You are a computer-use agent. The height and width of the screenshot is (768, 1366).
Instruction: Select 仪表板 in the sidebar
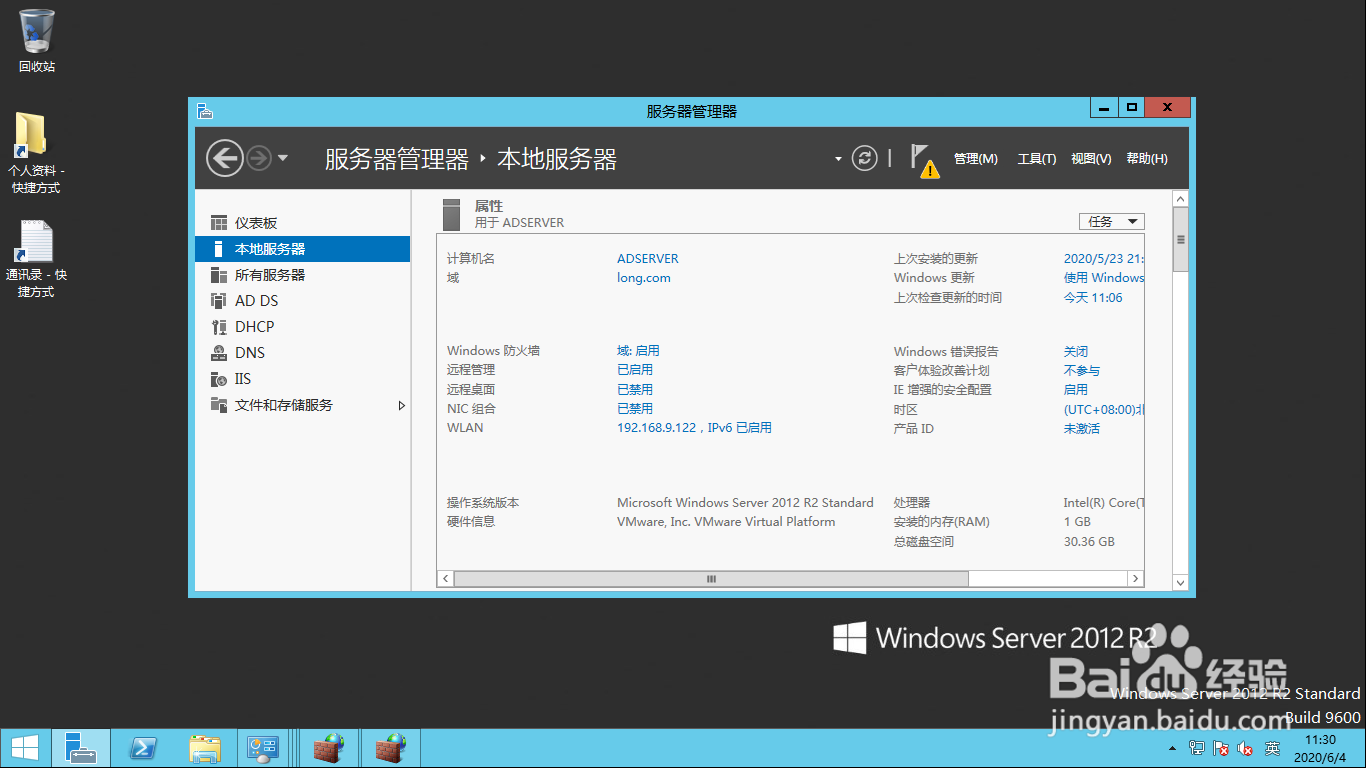(302, 223)
